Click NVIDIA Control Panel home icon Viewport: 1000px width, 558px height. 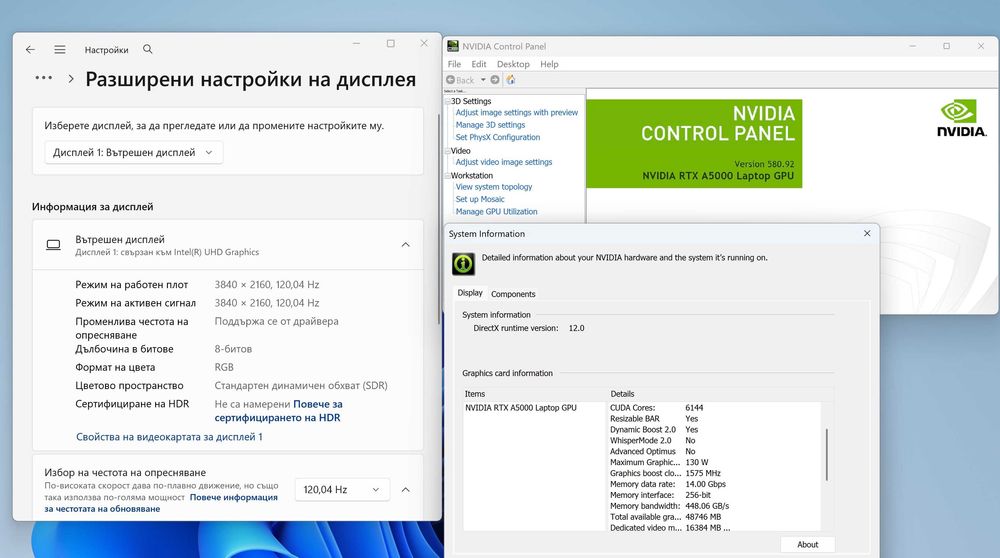point(511,80)
